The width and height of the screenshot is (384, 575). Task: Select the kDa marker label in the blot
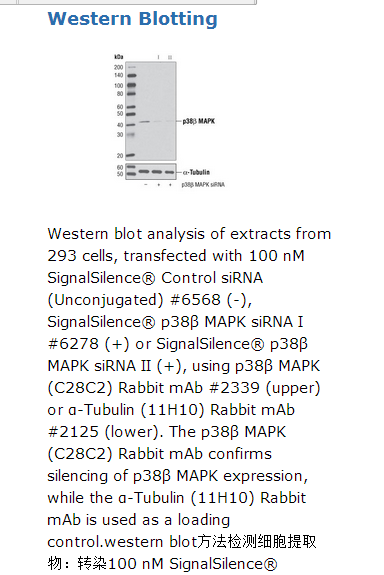(118, 57)
